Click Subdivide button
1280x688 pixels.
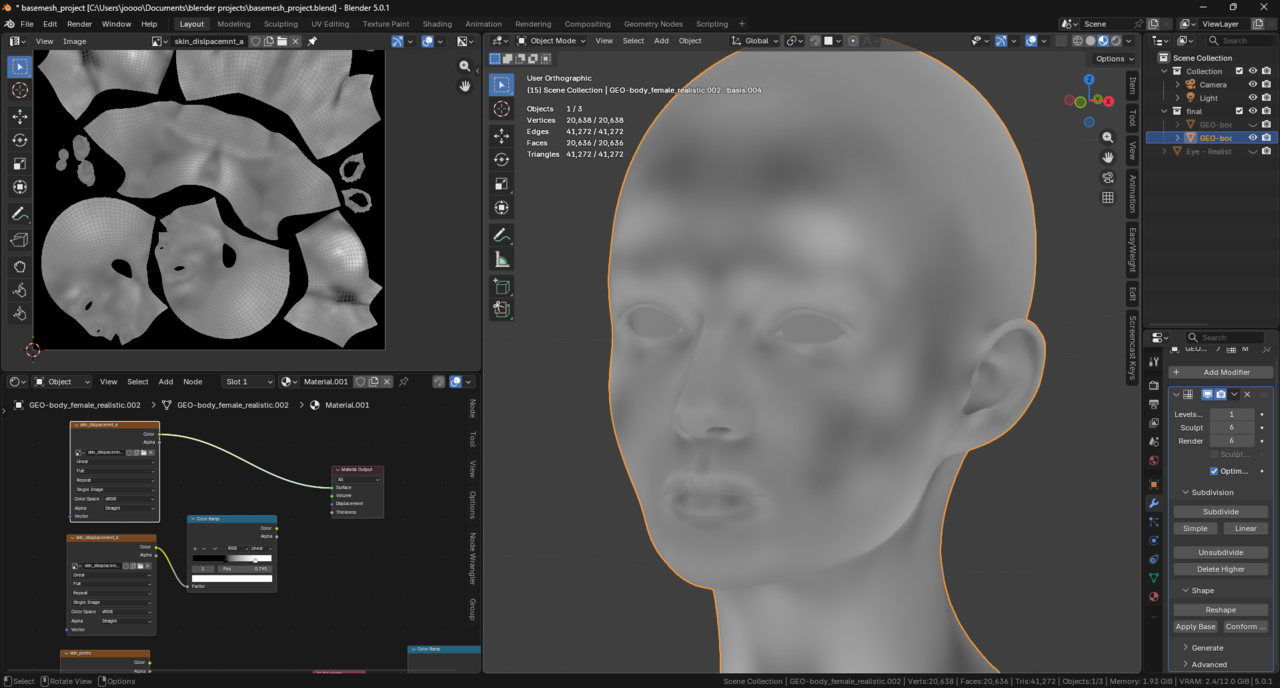(1221, 512)
